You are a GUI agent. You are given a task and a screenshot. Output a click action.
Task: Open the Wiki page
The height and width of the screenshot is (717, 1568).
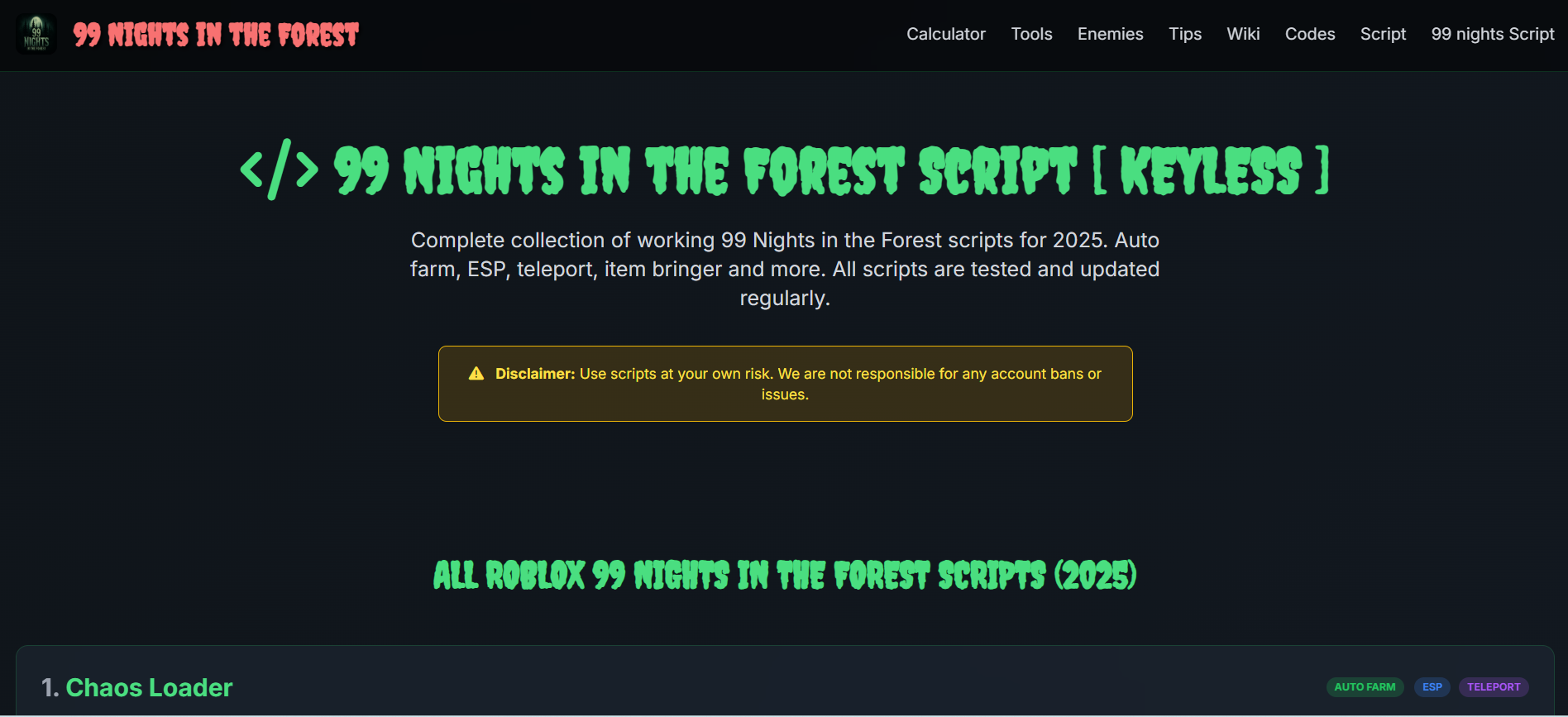(x=1243, y=34)
